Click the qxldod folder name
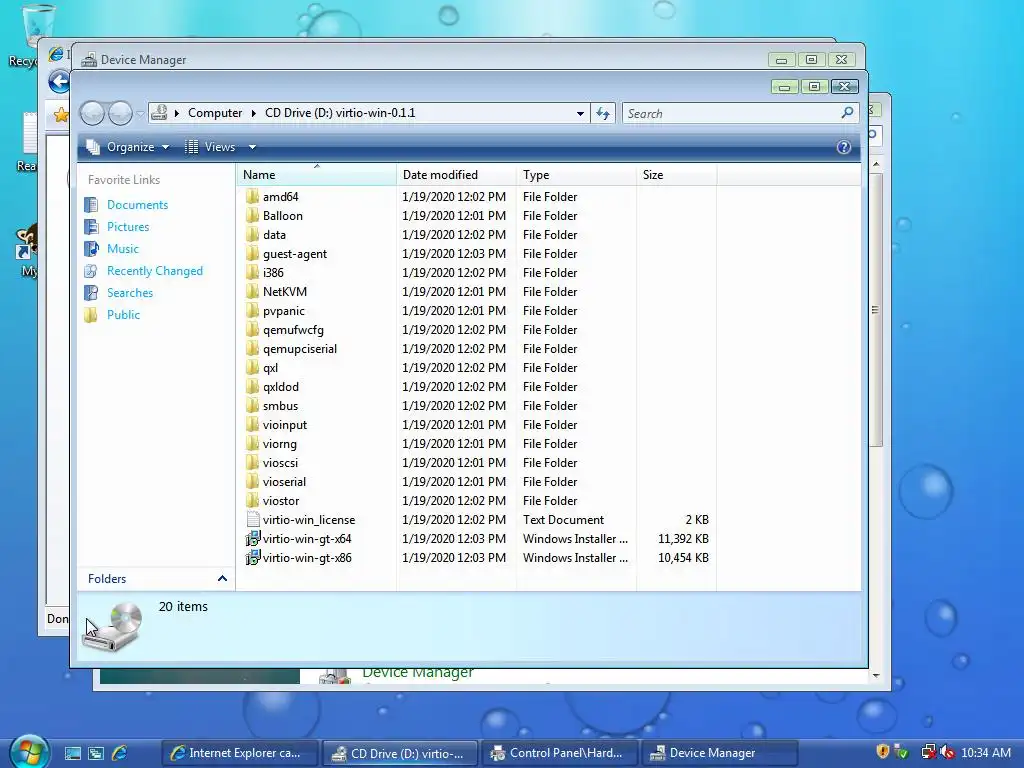Image resolution: width=1024 pixels, height=768 pixels. click(281, 387)
